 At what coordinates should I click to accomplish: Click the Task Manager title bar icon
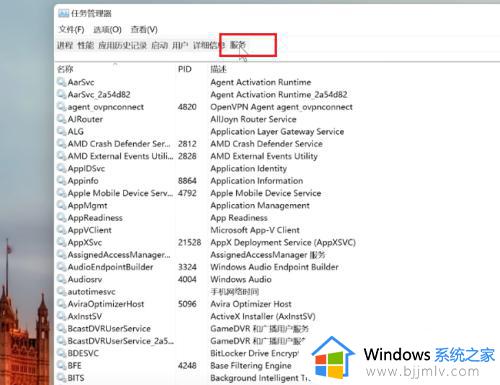point(63,13)
